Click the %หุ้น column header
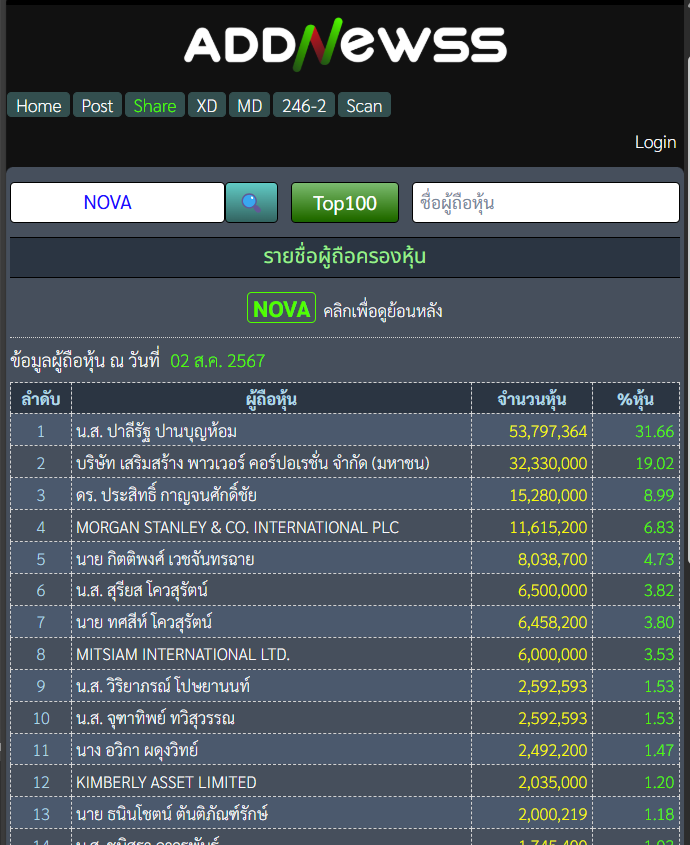Image resolution: width=690 pixels, height=845 pixels. 636,399
